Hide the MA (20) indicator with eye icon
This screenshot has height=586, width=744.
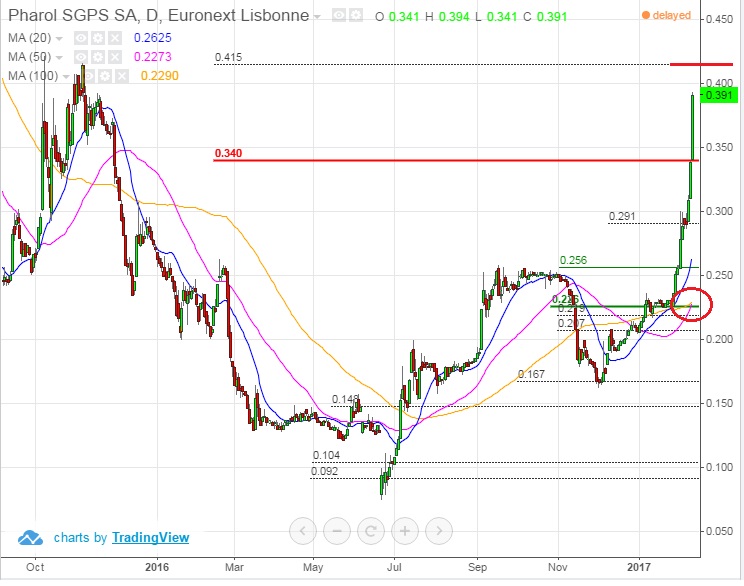(x=81, y=38)
